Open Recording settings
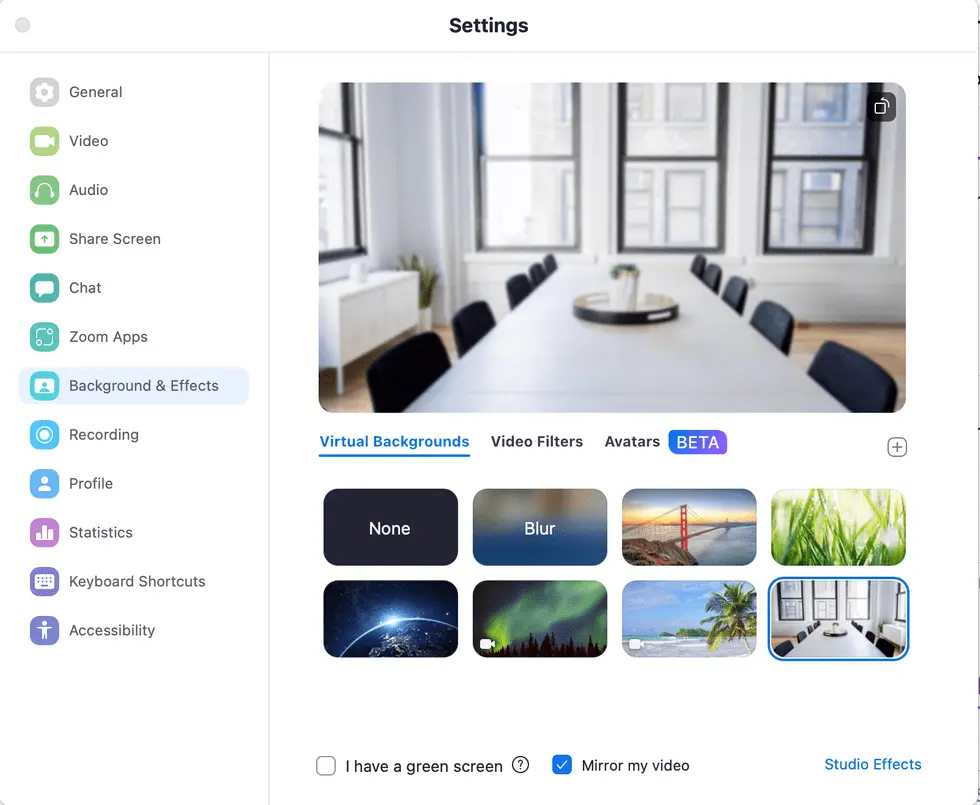This screenshot has height=805, width=980. [x=103, y=434]
